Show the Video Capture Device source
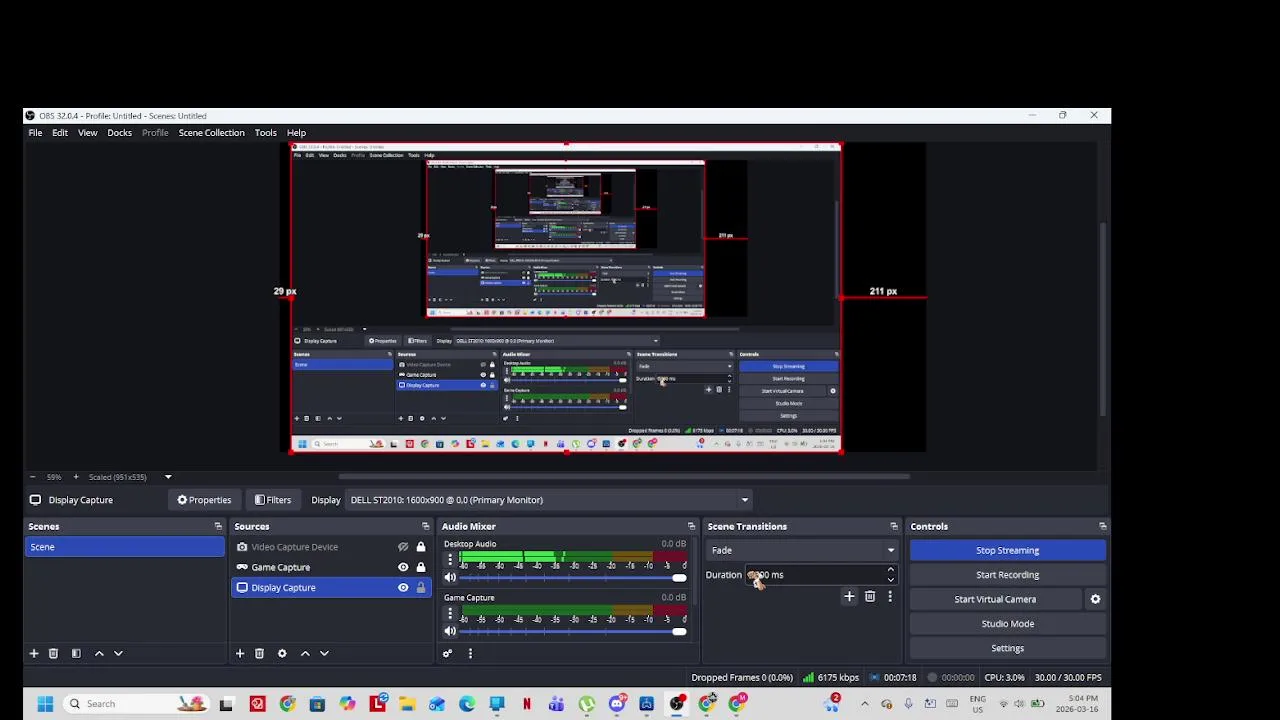 coord(403,547)
